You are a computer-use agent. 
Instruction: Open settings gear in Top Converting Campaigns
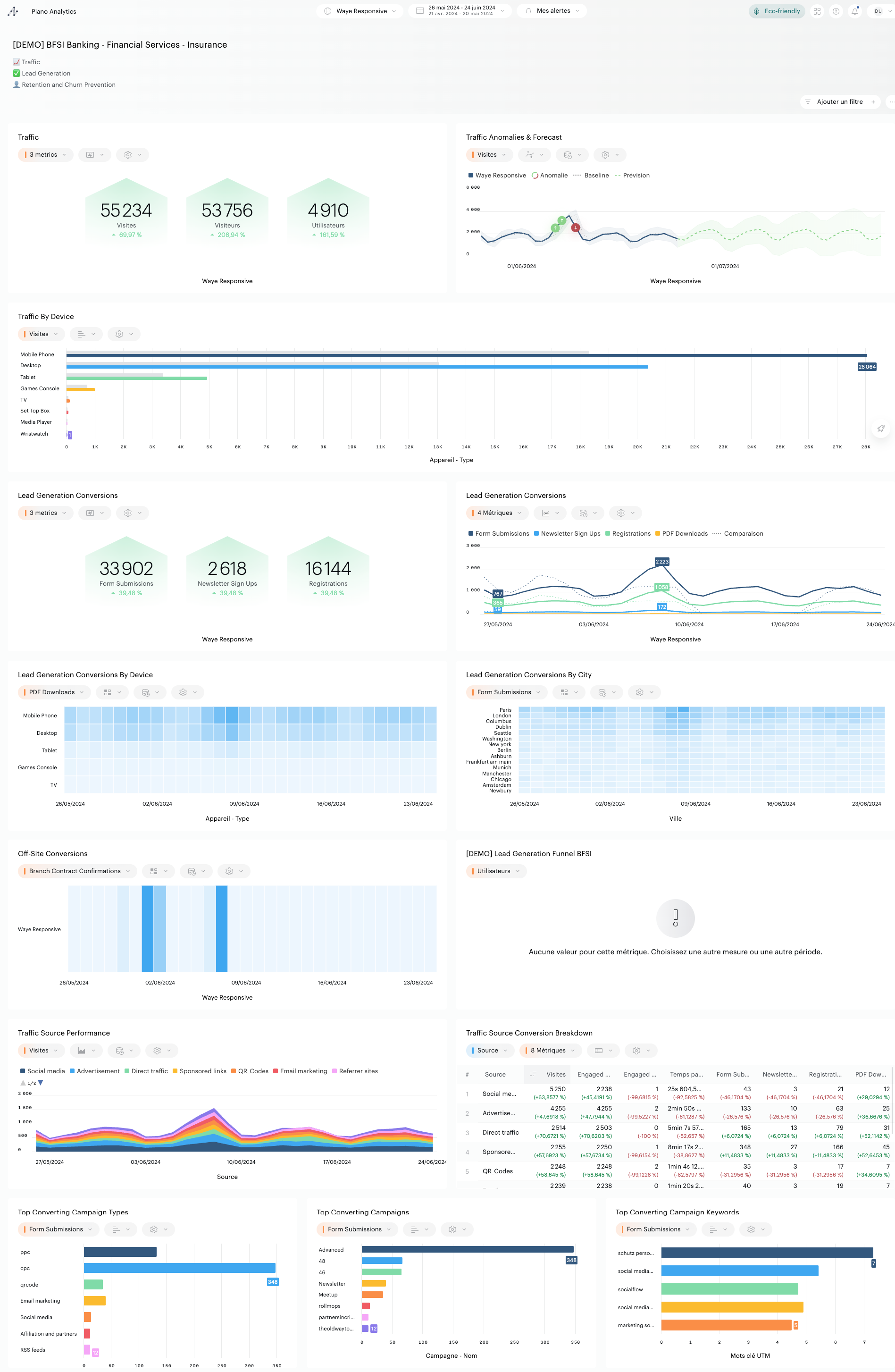coord(458,1229)
